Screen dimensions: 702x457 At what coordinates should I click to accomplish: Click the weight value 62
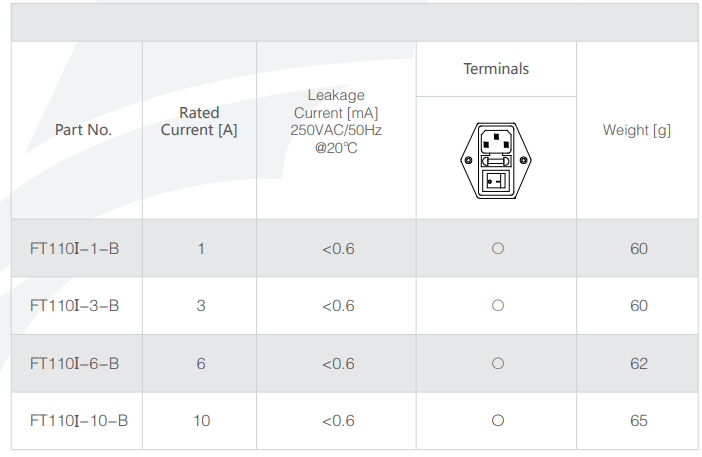click(x=639, y=363)
